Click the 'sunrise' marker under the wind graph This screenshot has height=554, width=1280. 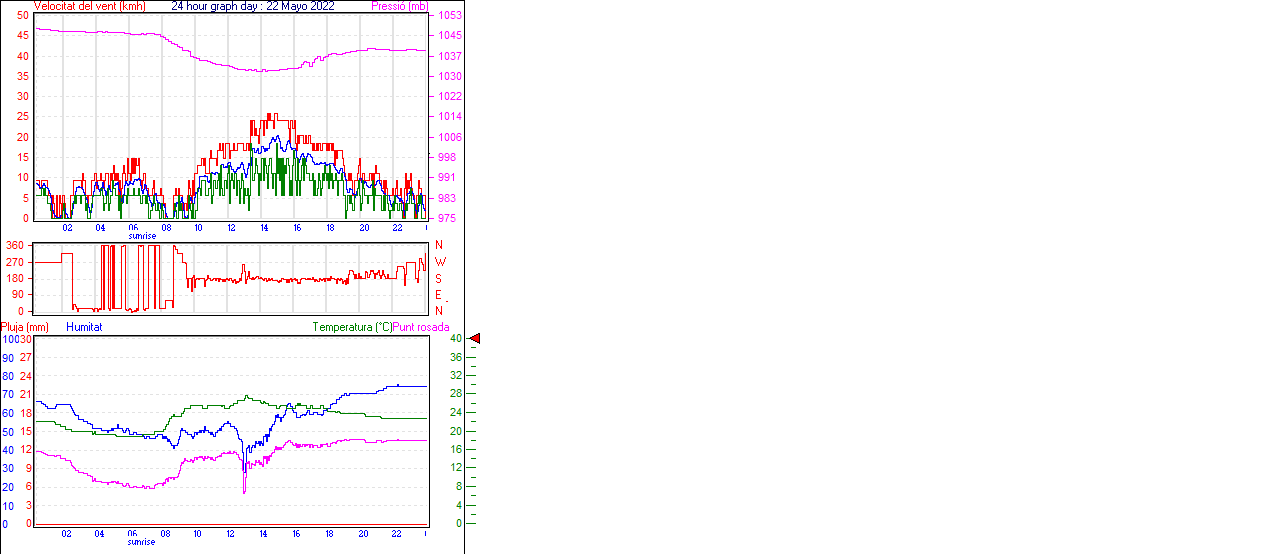tap(141, 236)
